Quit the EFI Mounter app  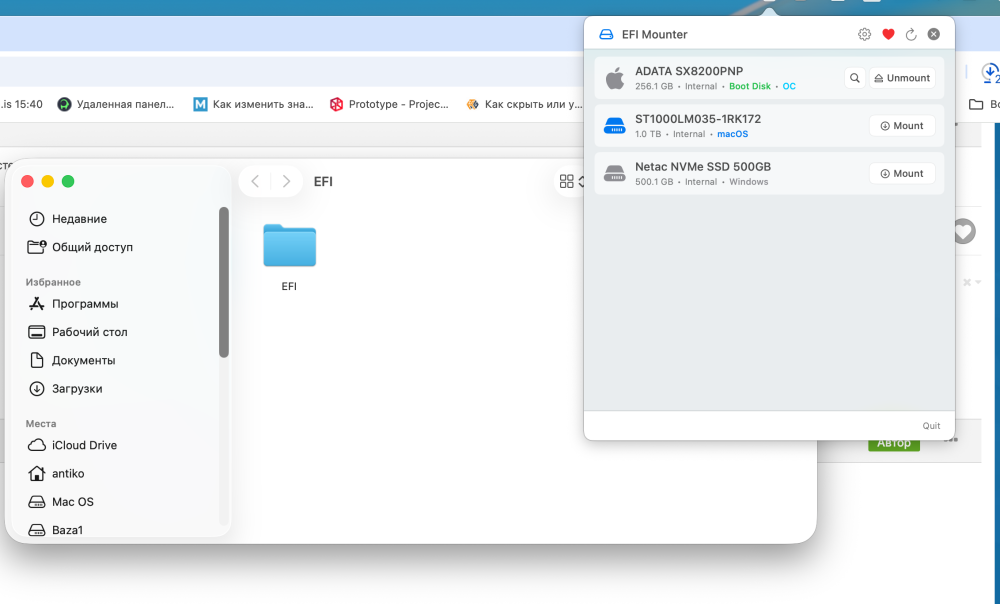click(931, 425)
